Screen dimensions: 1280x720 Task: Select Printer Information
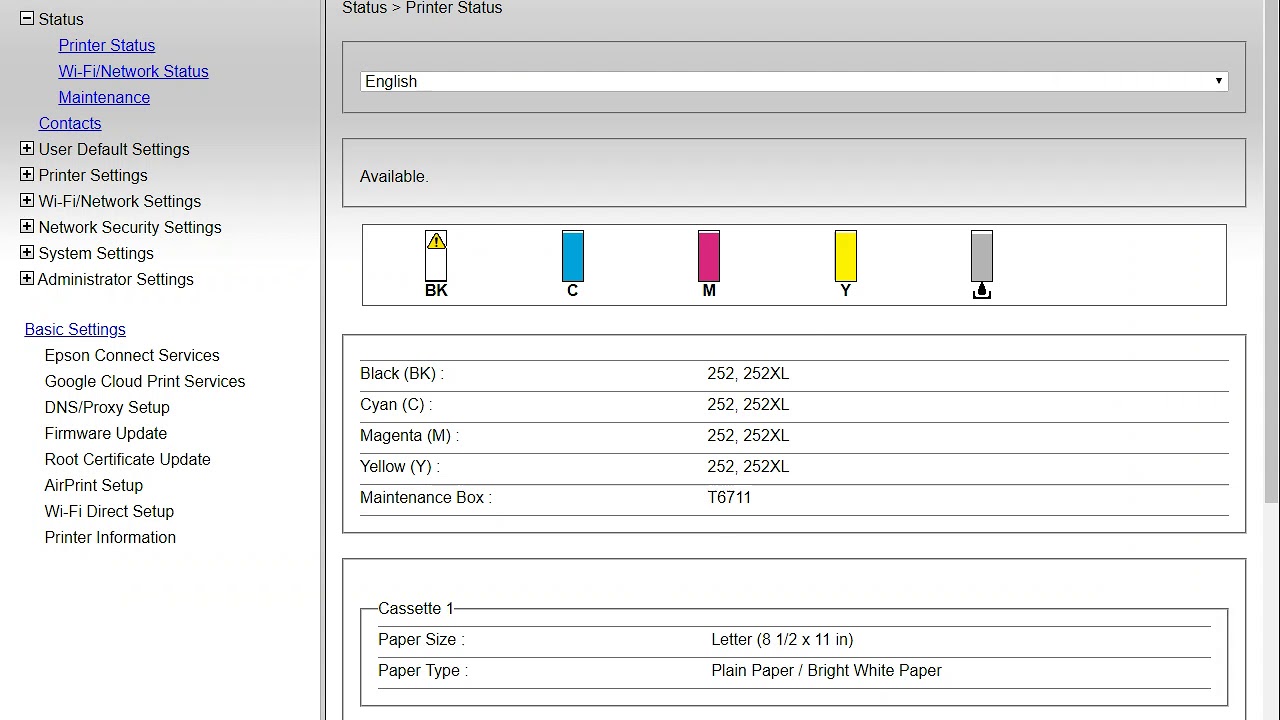[x=110, y=537]
